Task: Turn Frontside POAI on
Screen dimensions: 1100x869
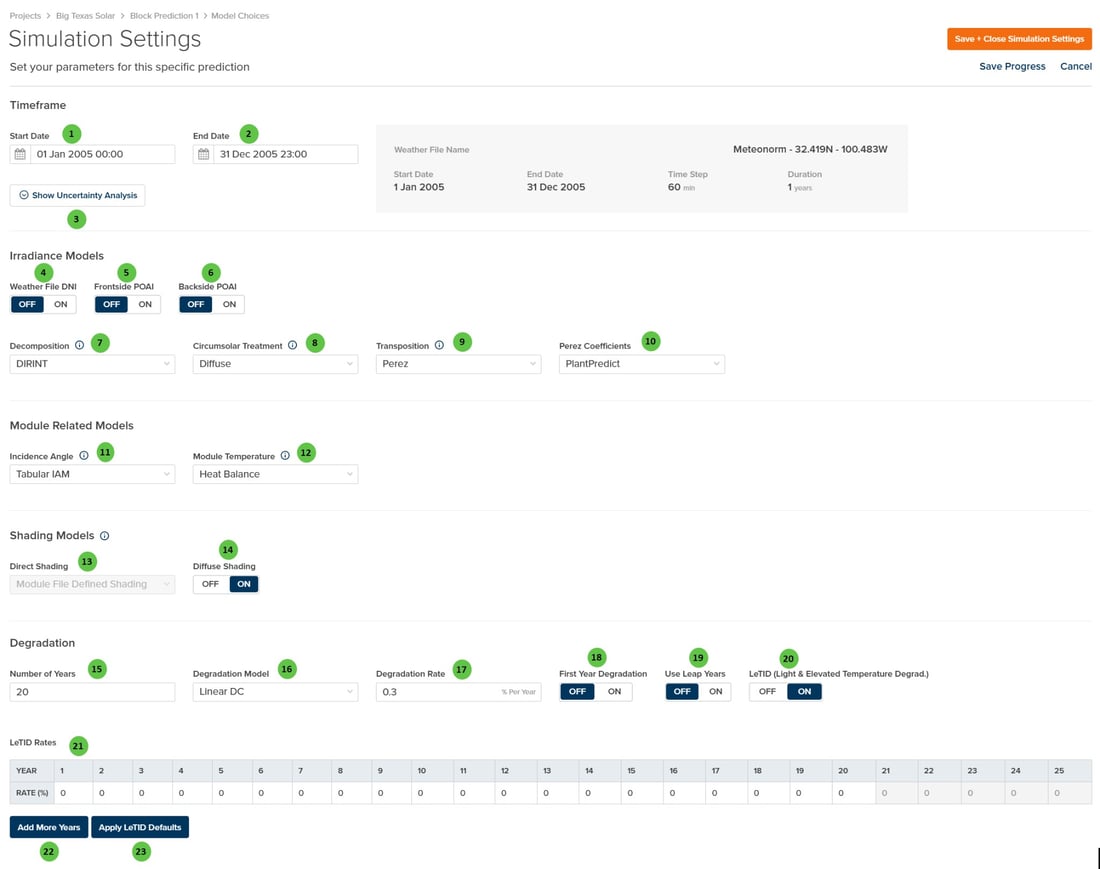Action: tap(145, 304)
